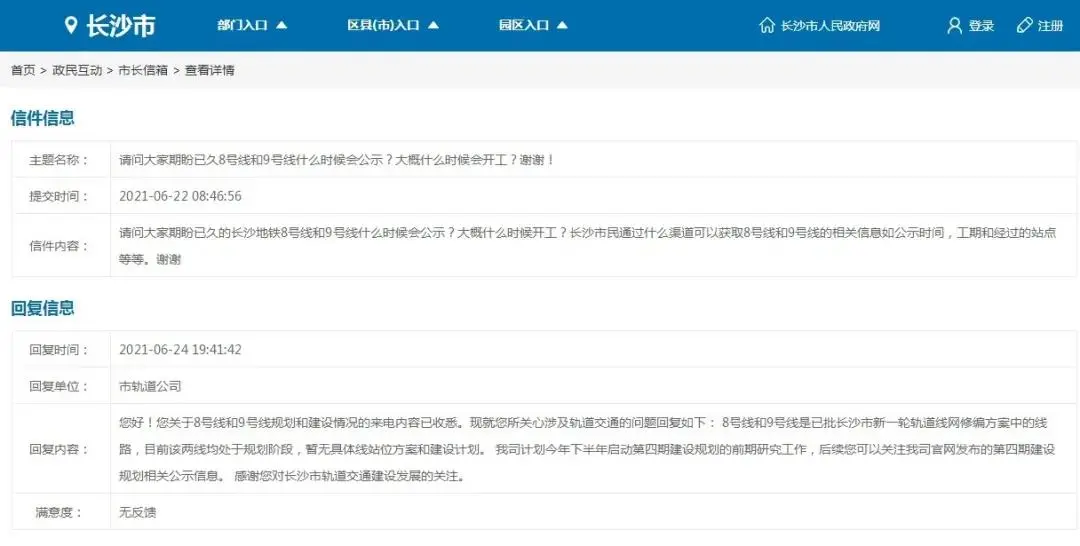This screenshot has width=1080, height=546.
Task: Click the pencil edit icon beside 注册
Action: pyautogui.click(x=1024, y=25)
